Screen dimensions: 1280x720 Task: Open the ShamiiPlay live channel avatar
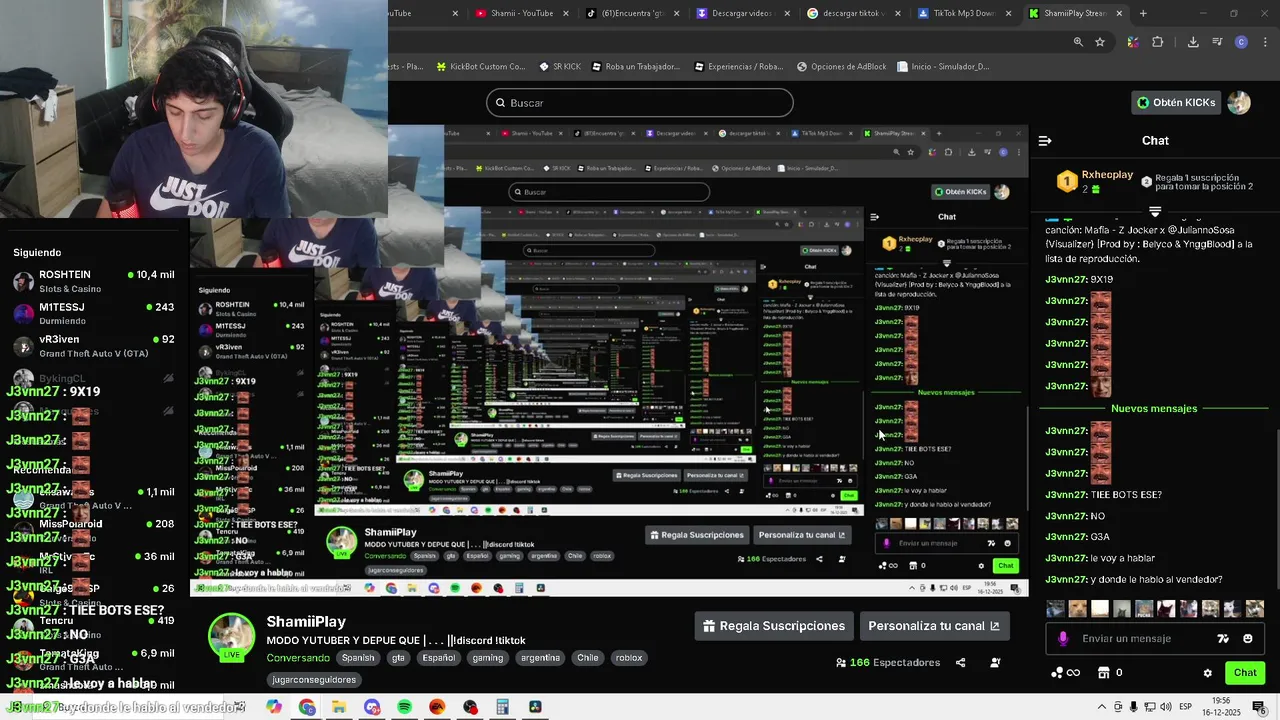231,637
